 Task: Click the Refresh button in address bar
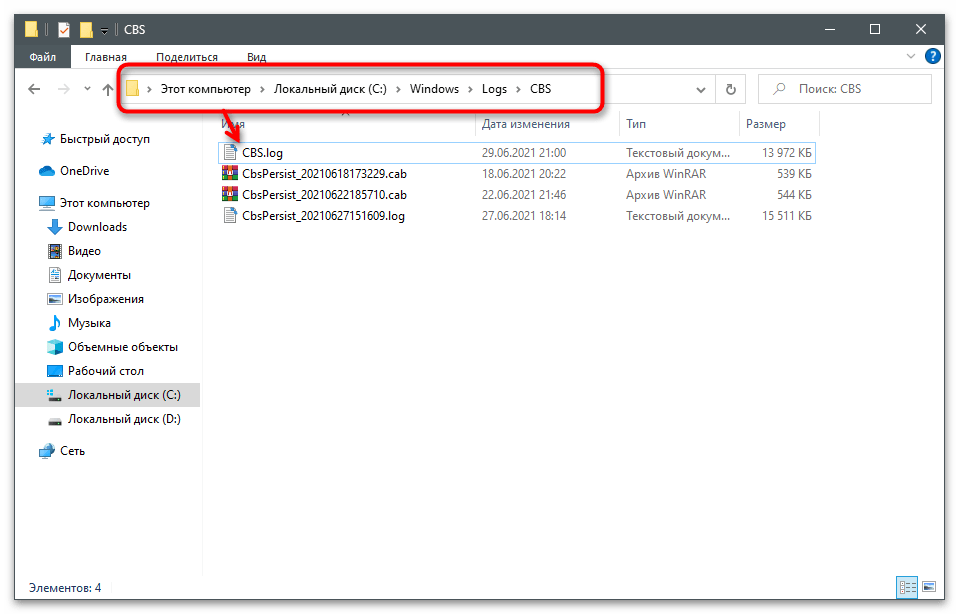click(730, 89)
